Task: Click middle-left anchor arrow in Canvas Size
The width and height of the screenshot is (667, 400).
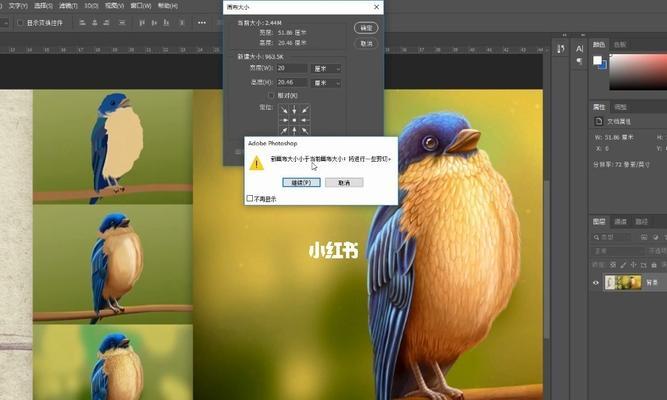Action: [284, 120]
